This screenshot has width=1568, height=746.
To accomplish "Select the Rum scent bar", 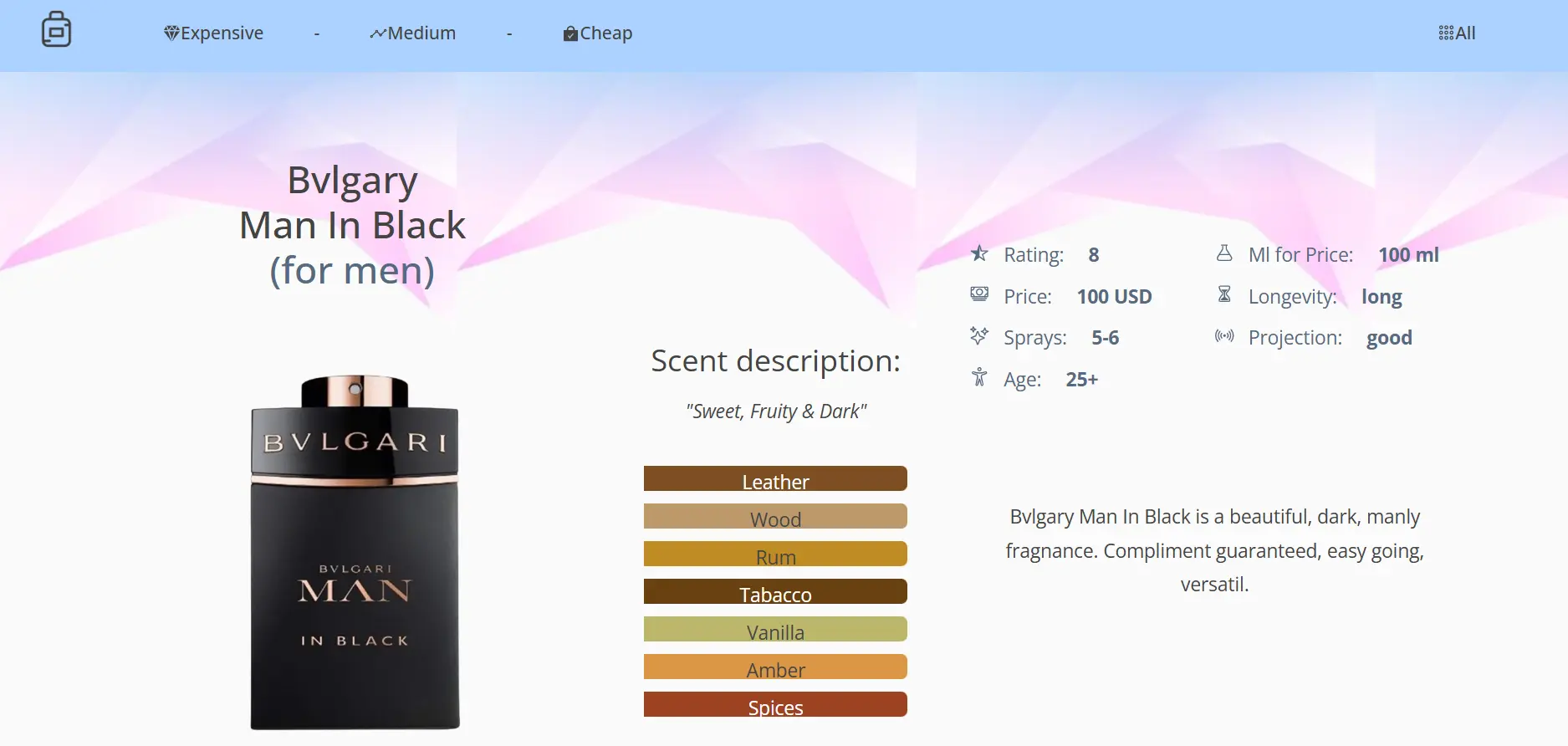I will click(x=775, y=554).
